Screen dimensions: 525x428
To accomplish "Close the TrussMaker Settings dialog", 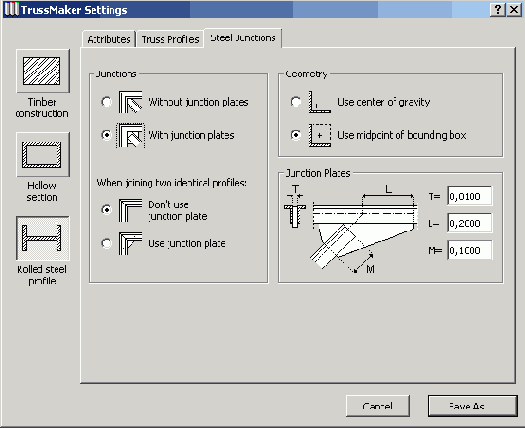I will tap(514, 9).
